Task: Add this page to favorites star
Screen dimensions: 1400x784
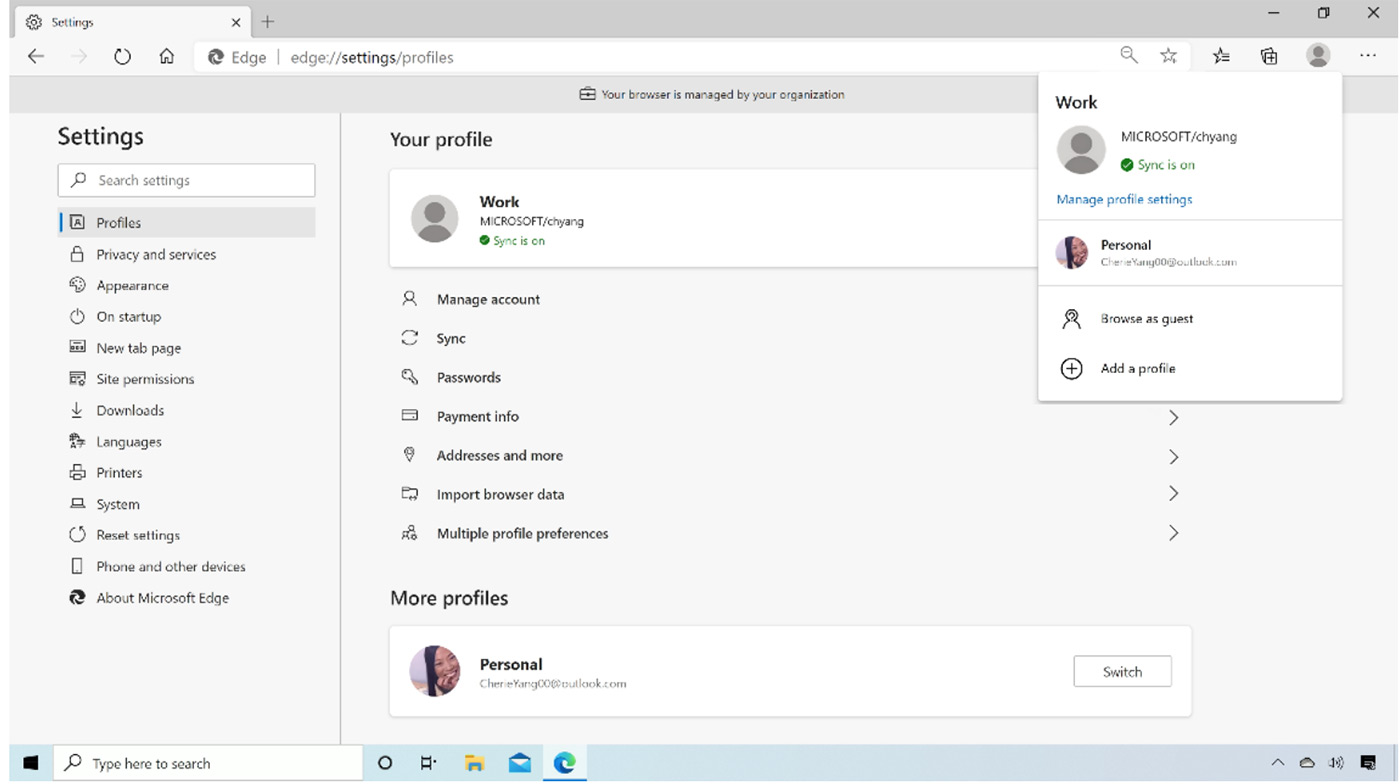Action: [1168, 57]
